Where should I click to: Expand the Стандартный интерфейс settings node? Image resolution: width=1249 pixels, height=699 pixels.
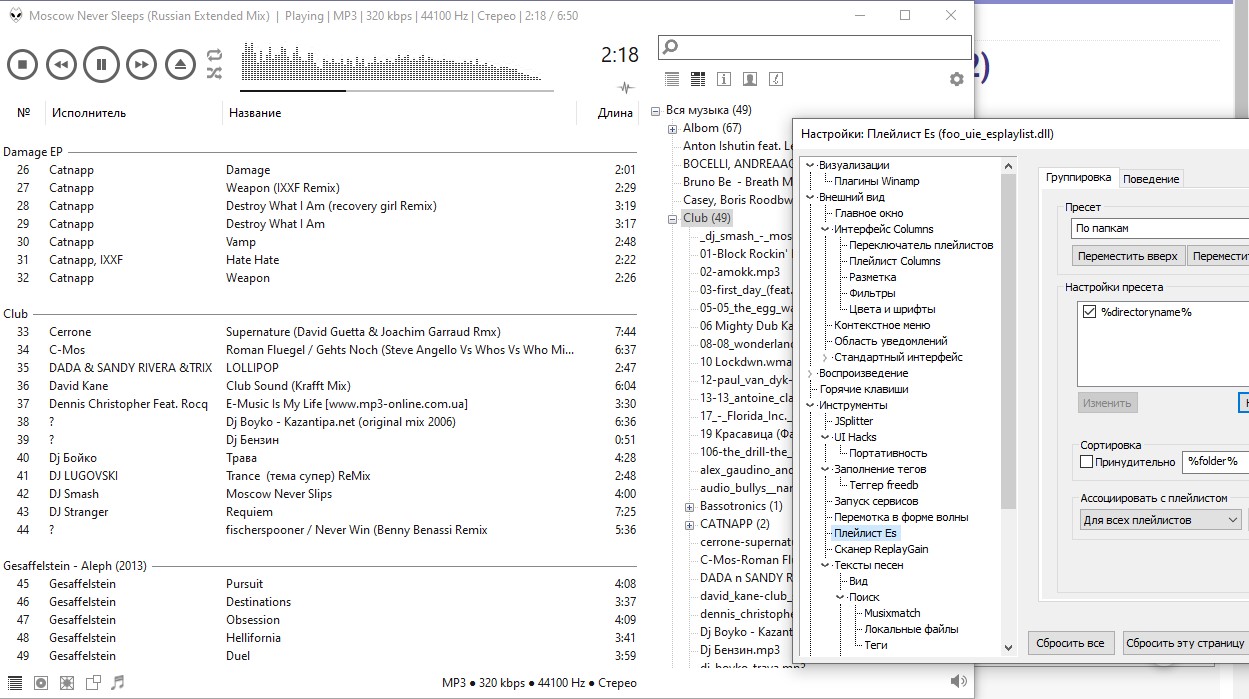(x=825, y=357)
